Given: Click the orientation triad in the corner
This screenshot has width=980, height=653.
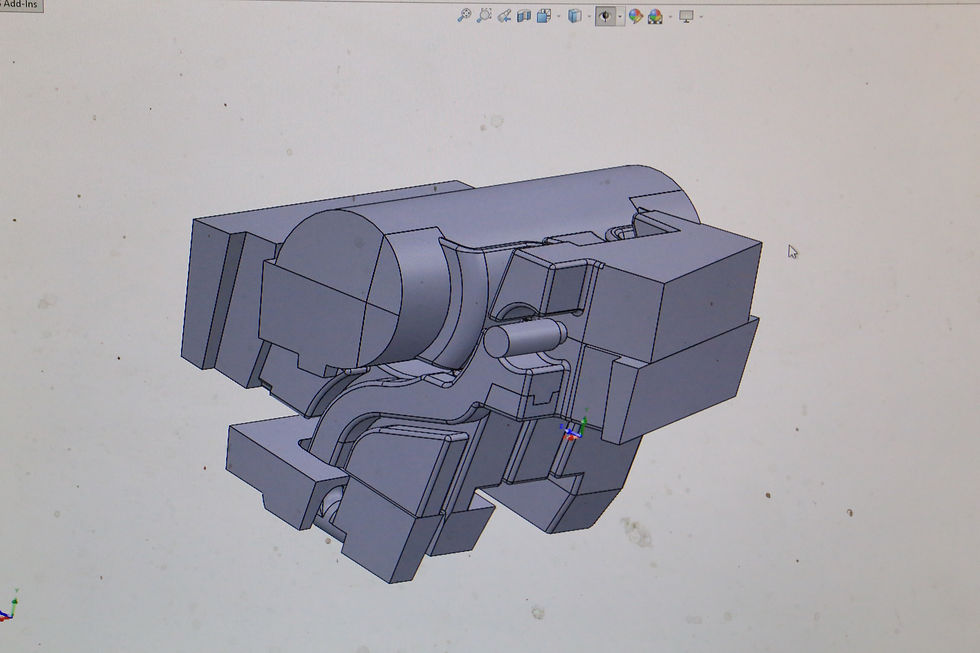Looking at the screenshot, I should click(x=9, y=606).
